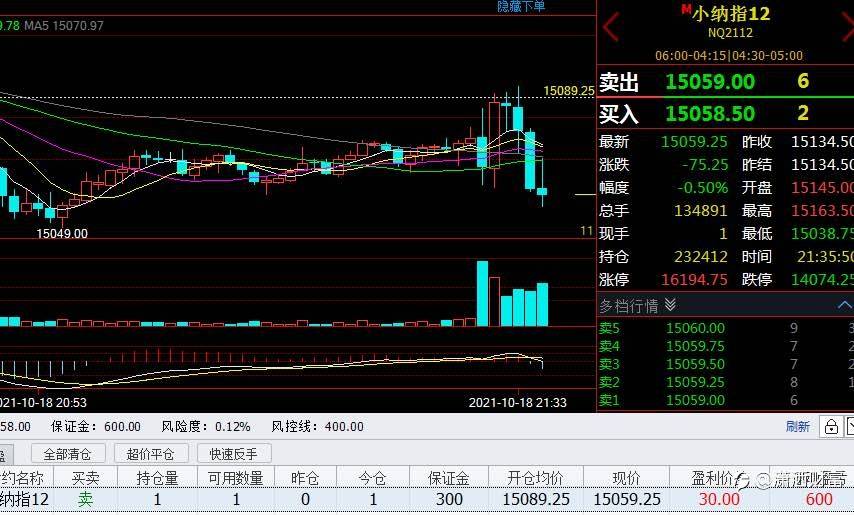This screenshot has width=854, height=515.
Task: Click the 刷新 refresh link
Action: 797,426
